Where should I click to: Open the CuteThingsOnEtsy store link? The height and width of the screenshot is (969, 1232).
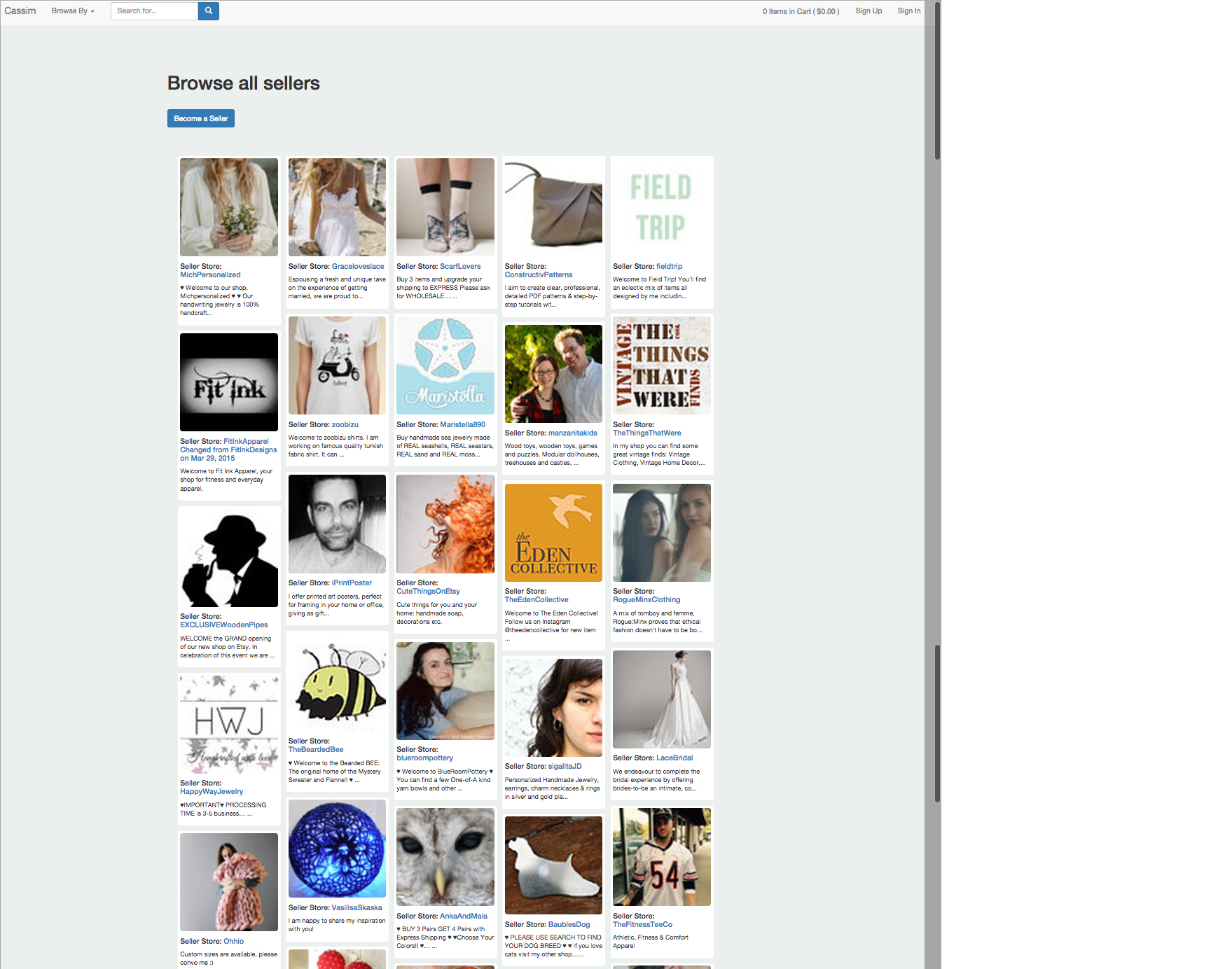coord(428,592)
